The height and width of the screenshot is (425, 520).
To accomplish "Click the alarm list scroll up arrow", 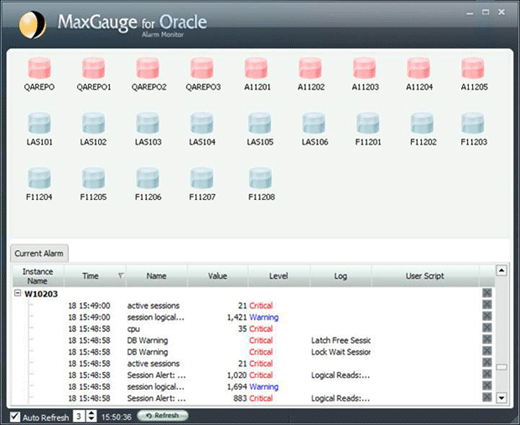I will [x=501, y=270].
